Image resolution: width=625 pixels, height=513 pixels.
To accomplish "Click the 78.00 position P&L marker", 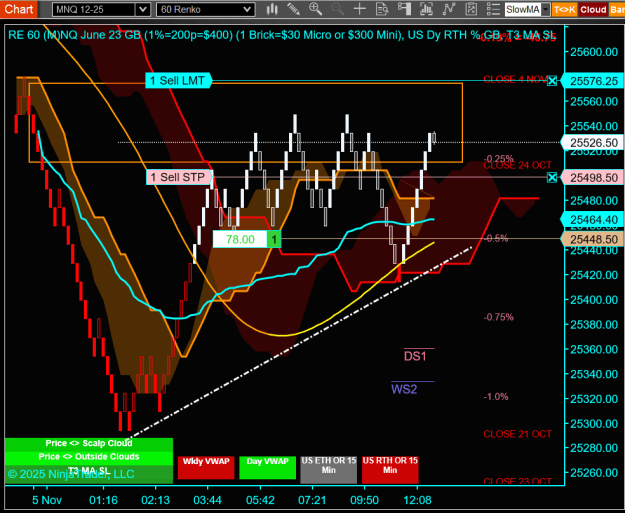I will click(x=247, y=239).
